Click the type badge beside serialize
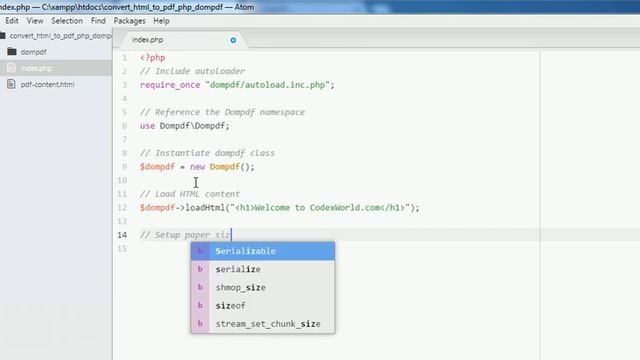The width and height of the screenshot is (640, 360). [200, 269]
